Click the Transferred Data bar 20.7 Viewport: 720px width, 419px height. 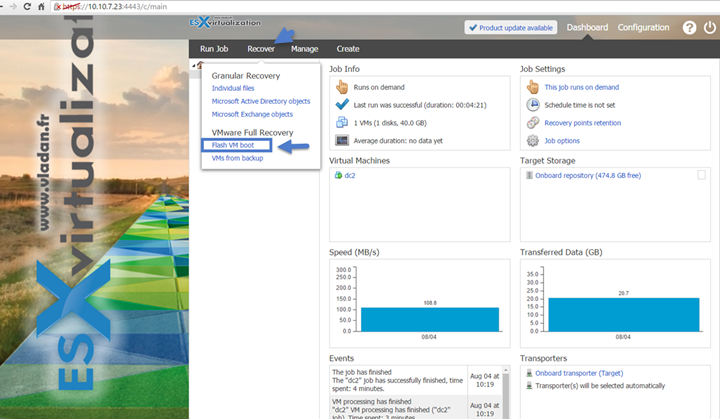tap(624, 315)
